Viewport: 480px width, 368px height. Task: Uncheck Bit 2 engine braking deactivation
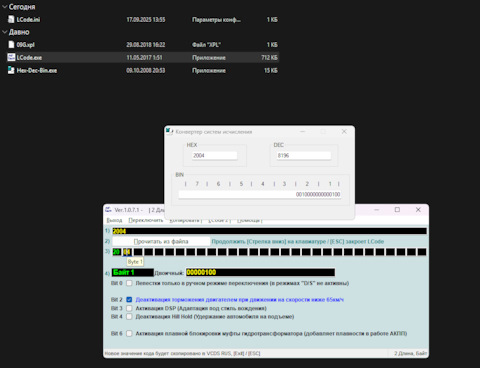(x=129, y=300)
